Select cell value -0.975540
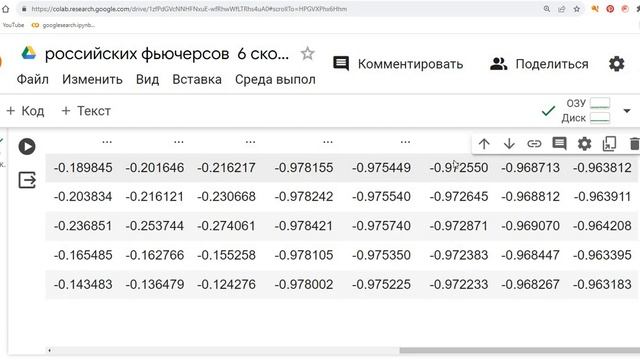Screen dimensions: 640x360 point(381,196)
